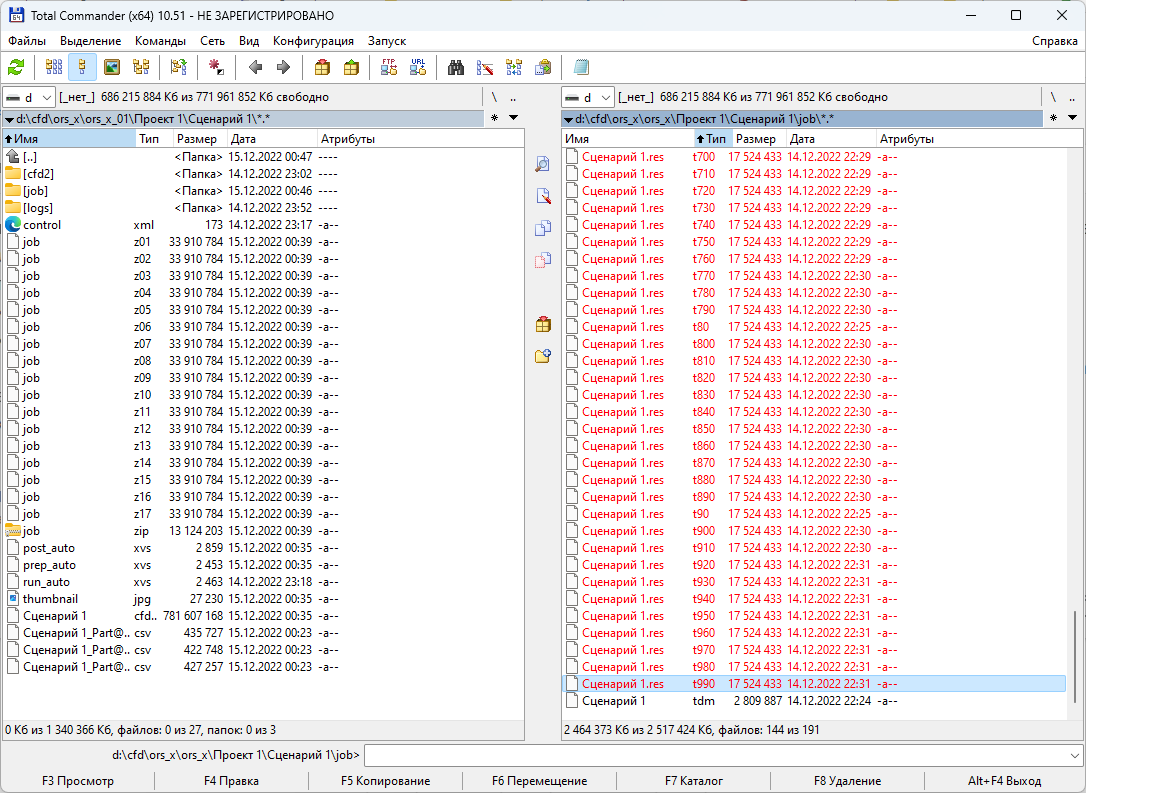This screenshot has height=793, width=1152.
Task: Click F4 Правка button
Action: point(231,781)
